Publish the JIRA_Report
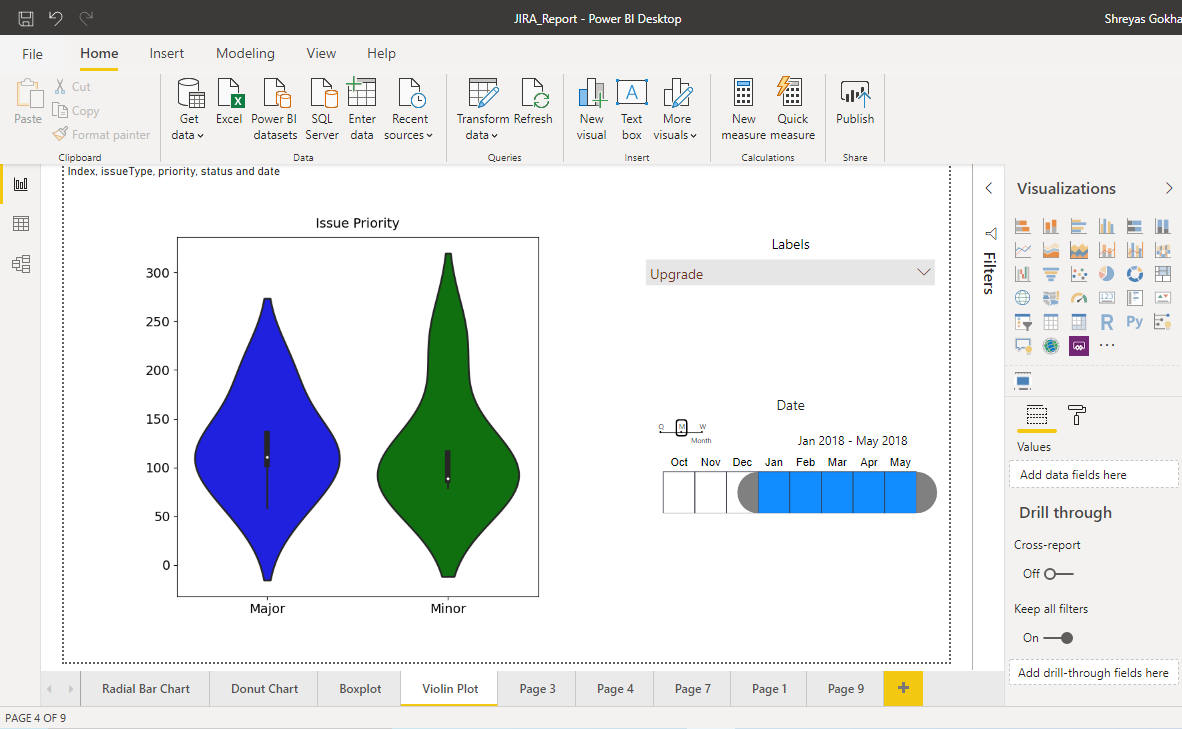The height and width of the screenshot is (729, 1182). 854,105
